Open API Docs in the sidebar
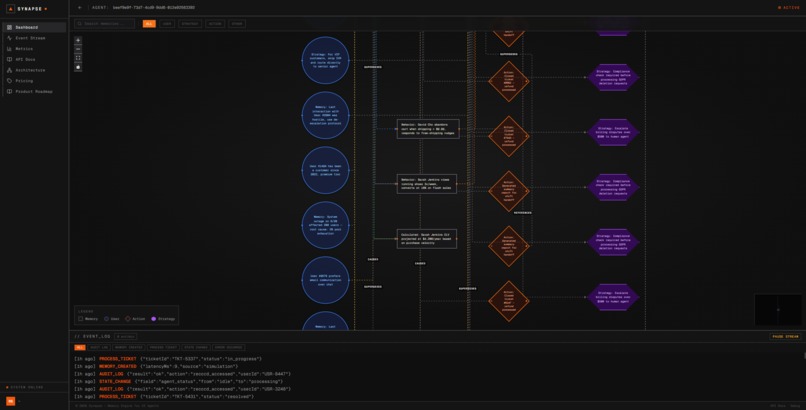The image size is (806, 410). point(34,60)
